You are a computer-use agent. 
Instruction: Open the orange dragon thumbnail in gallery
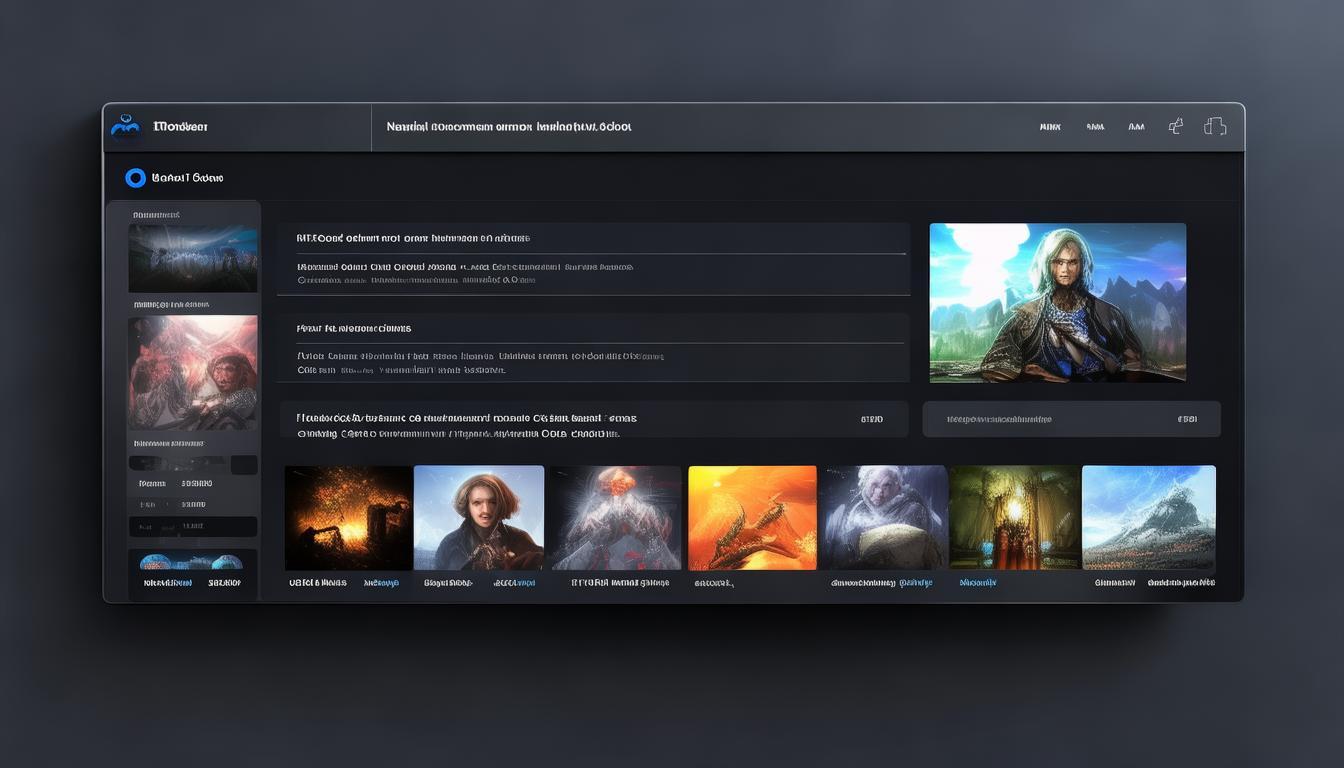tap(752, 518)
